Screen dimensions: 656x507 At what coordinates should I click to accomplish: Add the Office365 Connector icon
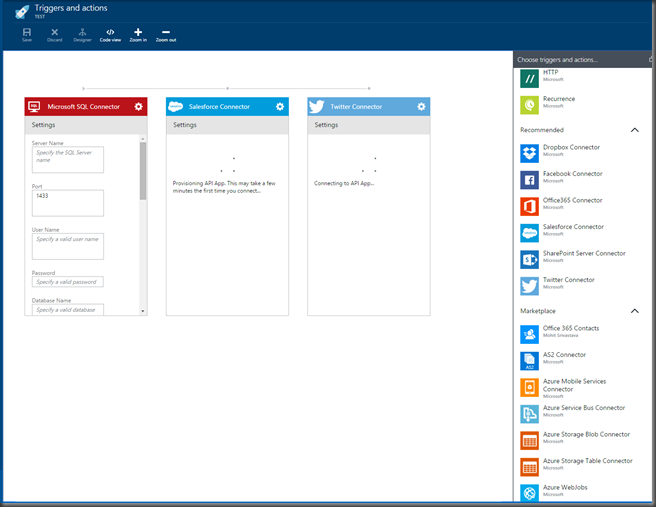coord(529,207)
